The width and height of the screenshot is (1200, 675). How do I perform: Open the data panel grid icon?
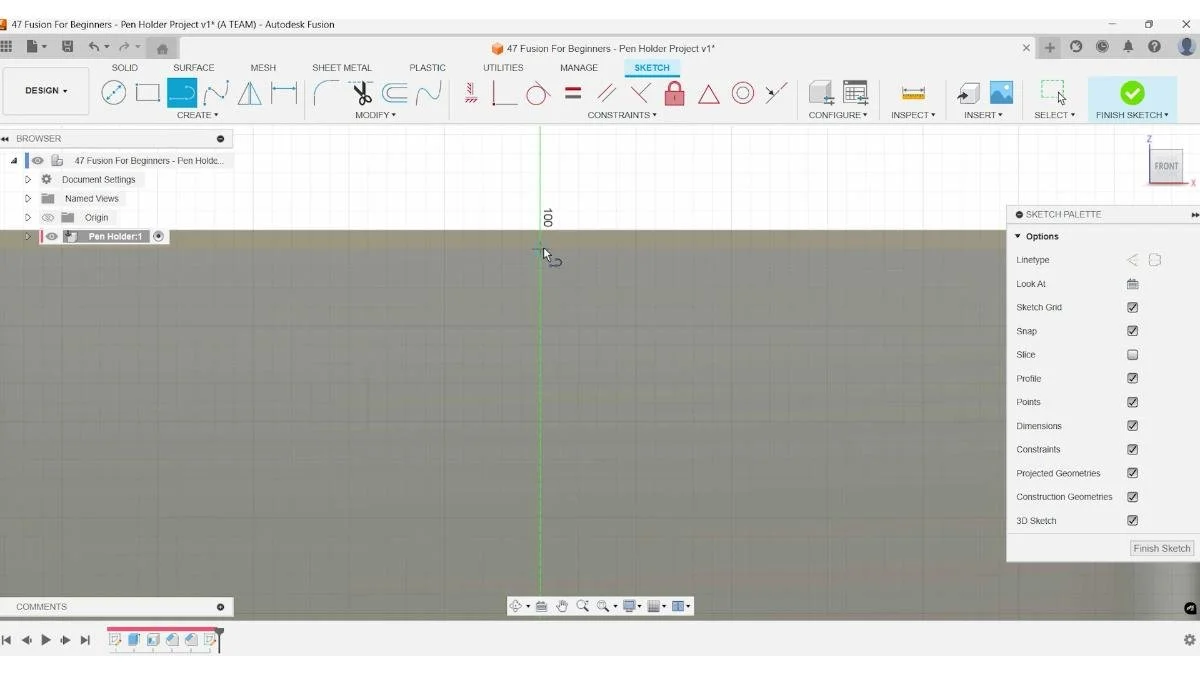7,47
